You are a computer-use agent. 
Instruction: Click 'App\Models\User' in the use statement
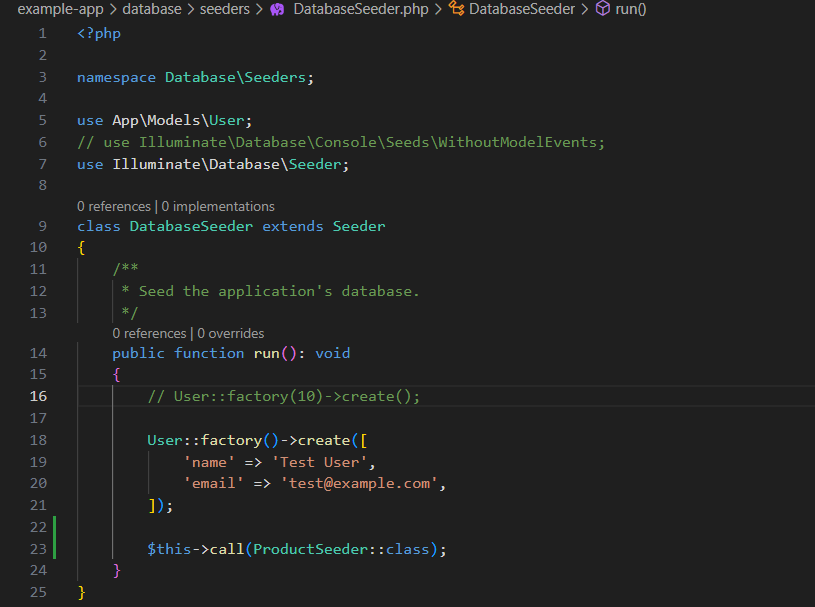pyautogui.click(x=178, y=121)
